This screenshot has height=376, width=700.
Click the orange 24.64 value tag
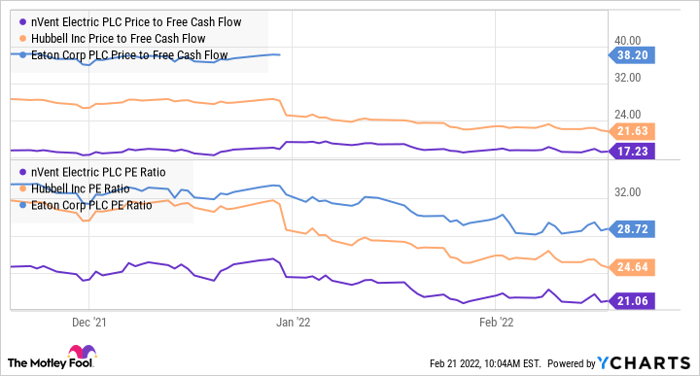click(632, 267)
